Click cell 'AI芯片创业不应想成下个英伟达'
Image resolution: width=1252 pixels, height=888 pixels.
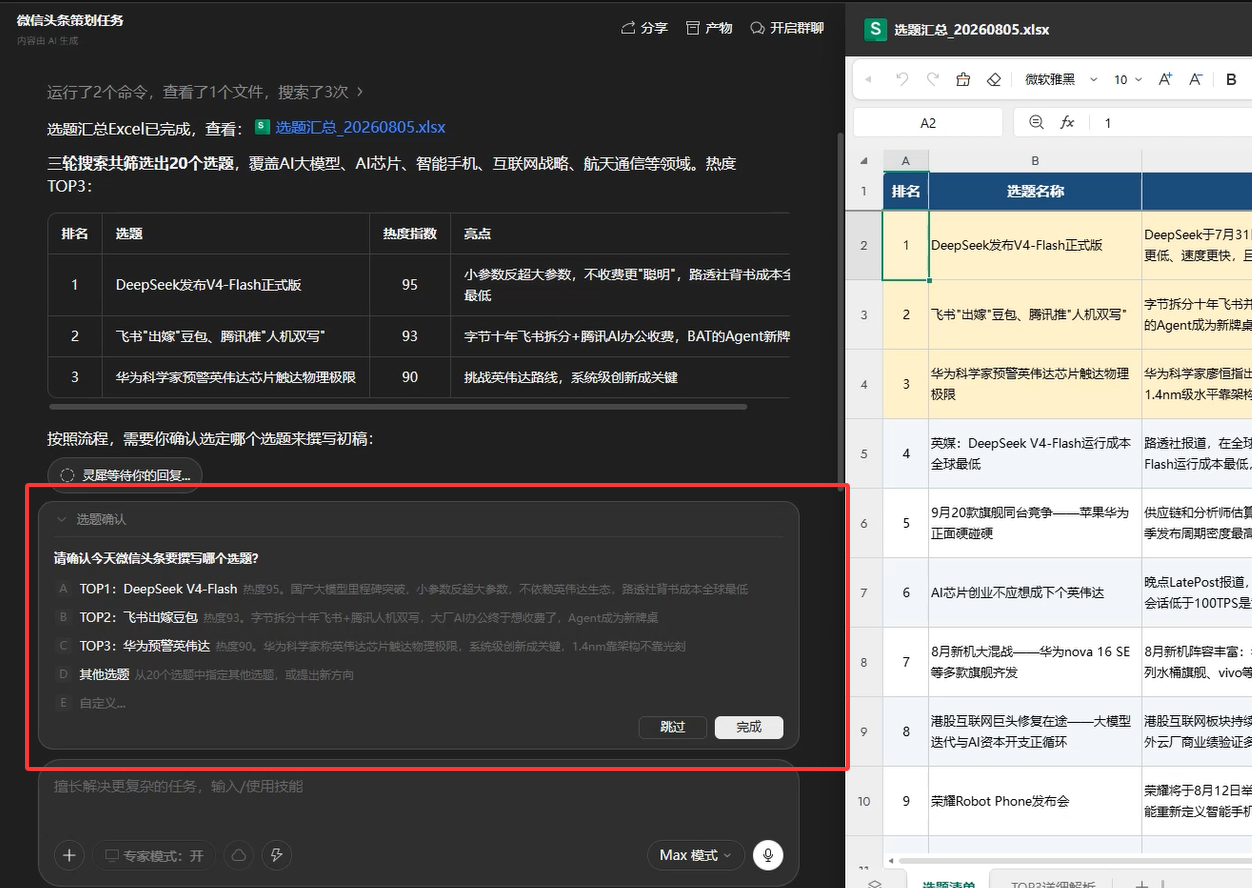(1035, 593)
